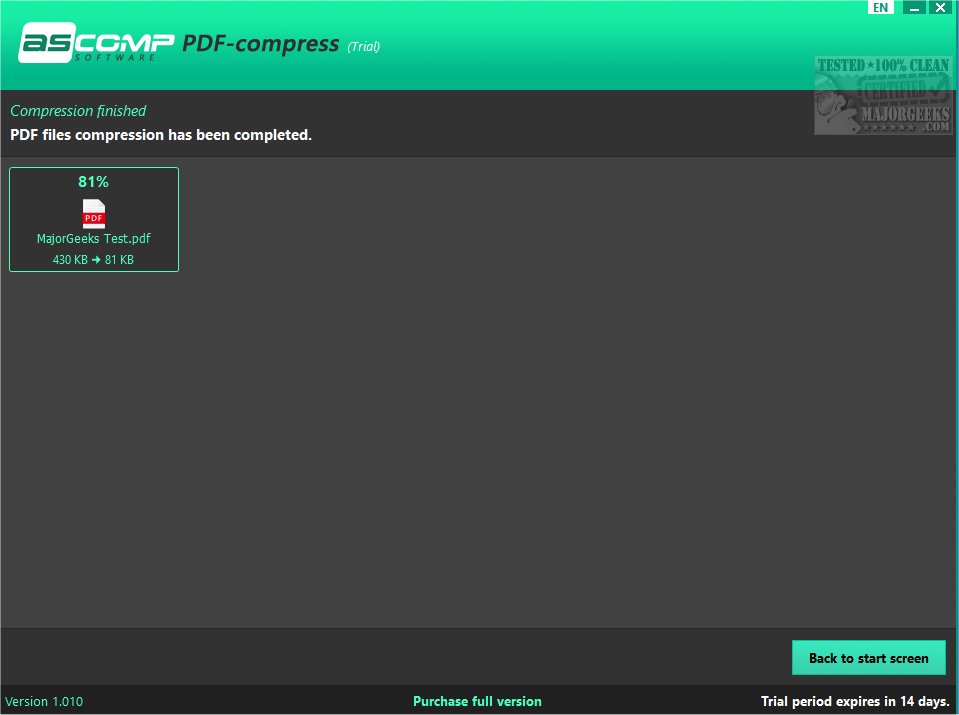
Task: Close the PDF-compress window
Action: pos(941,7)
